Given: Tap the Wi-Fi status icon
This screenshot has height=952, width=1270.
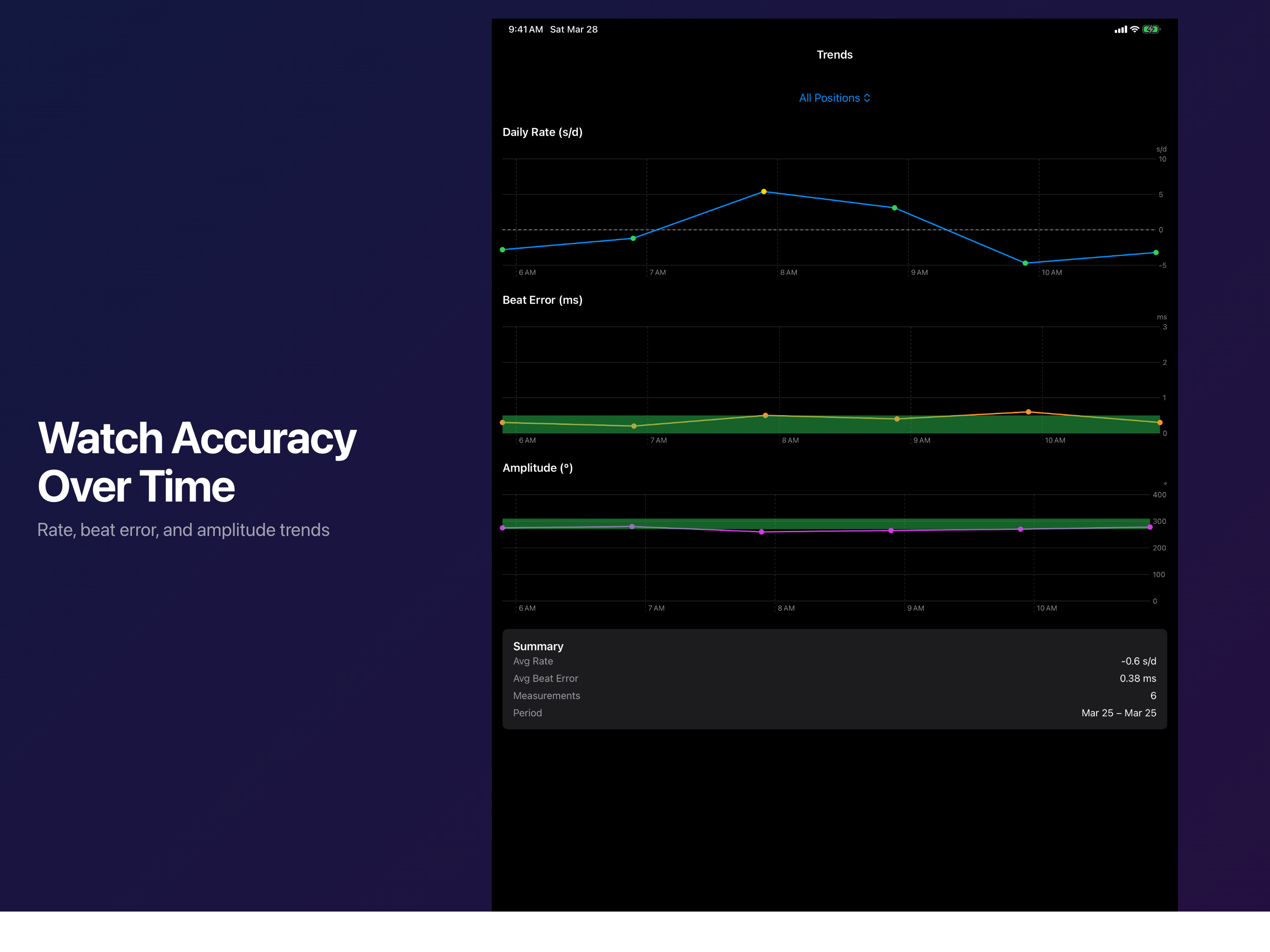Looking at the screenshot, I should pyautogui.click(x=1135, y=29).
